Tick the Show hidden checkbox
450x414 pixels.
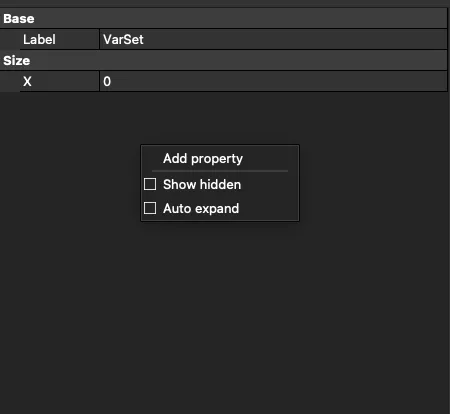pyautogui.click(x=150, y=184)
